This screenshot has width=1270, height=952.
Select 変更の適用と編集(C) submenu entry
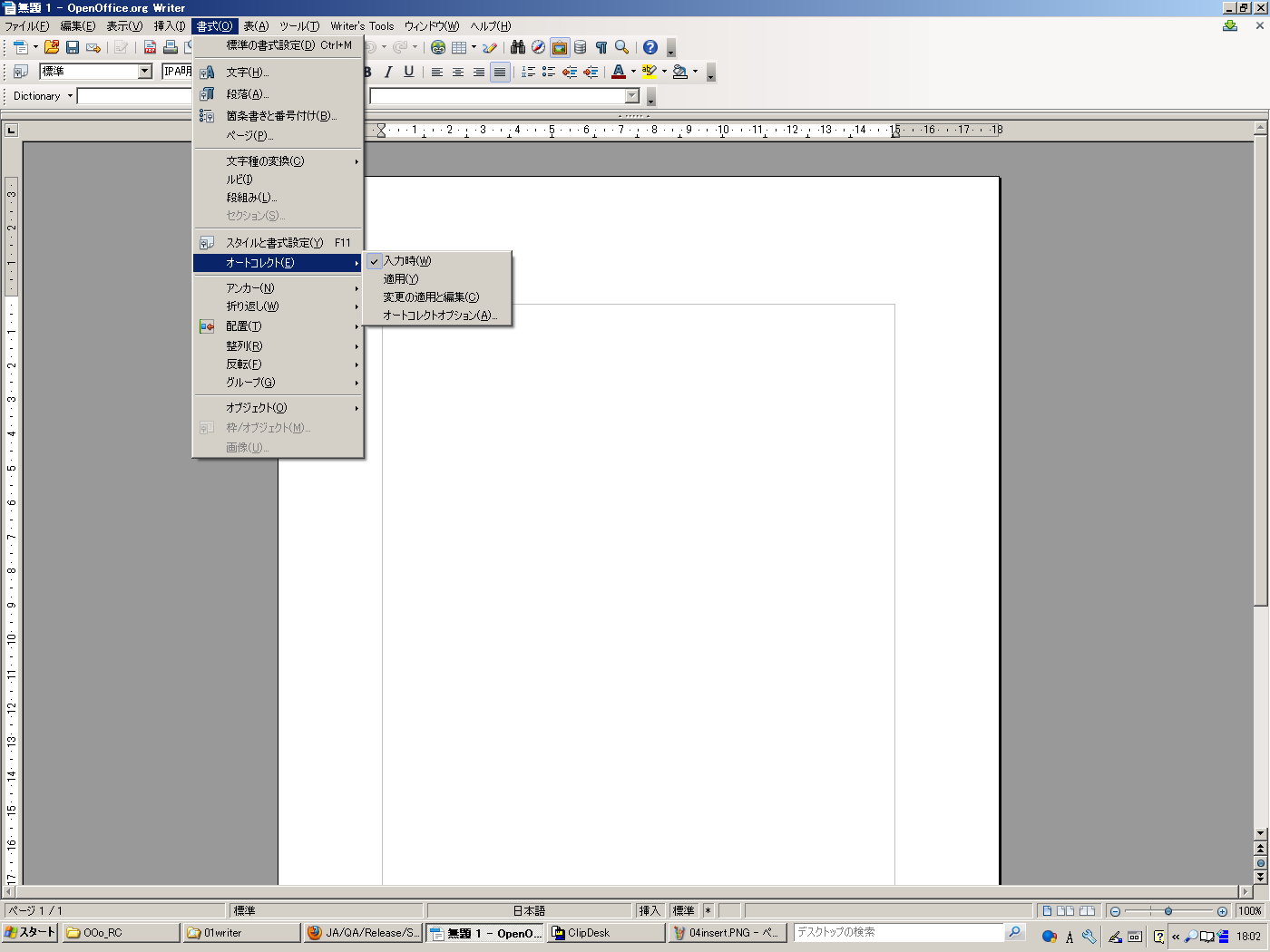pos(437,297)
